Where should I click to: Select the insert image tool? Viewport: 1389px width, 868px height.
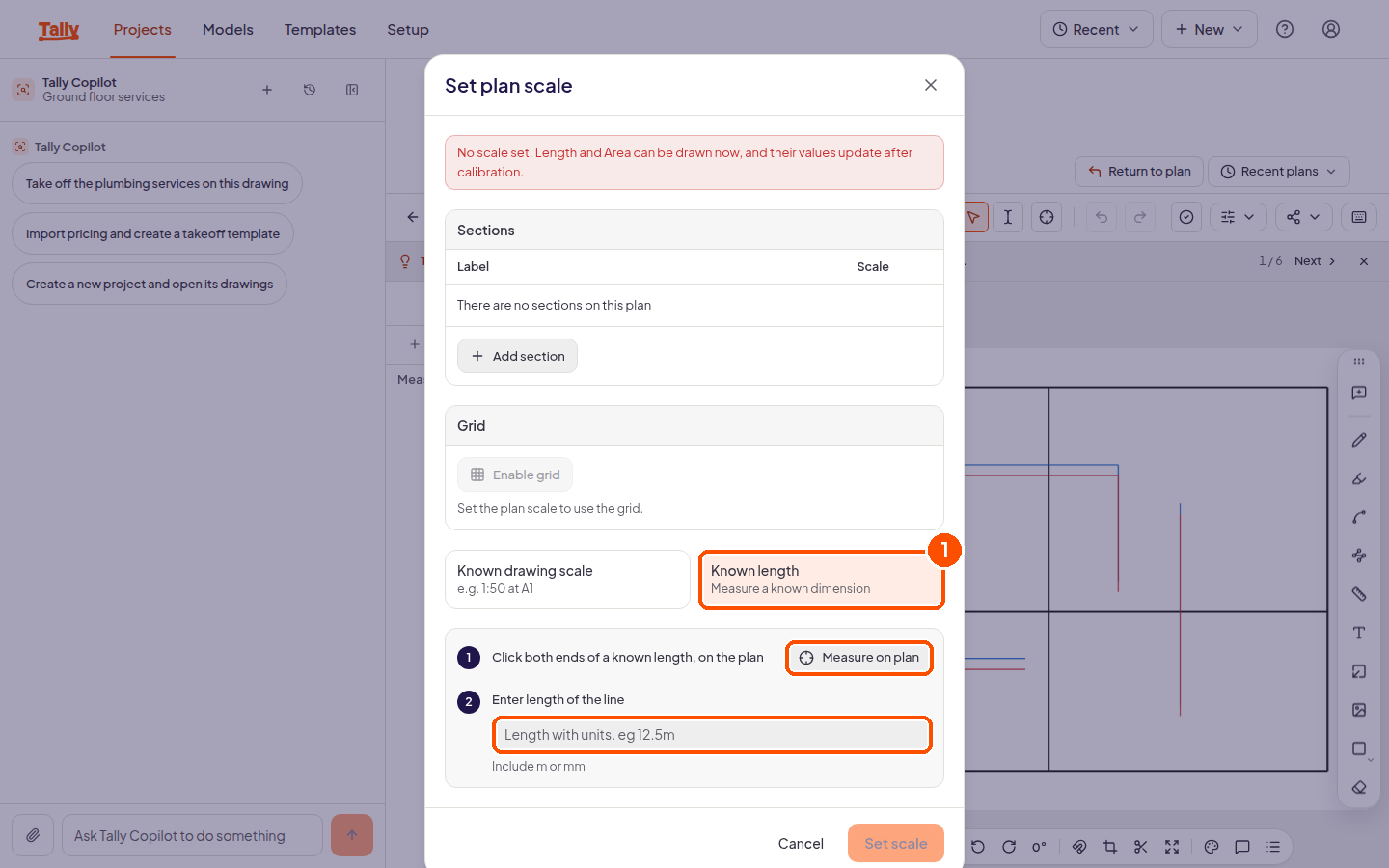tap(1359, 710)
